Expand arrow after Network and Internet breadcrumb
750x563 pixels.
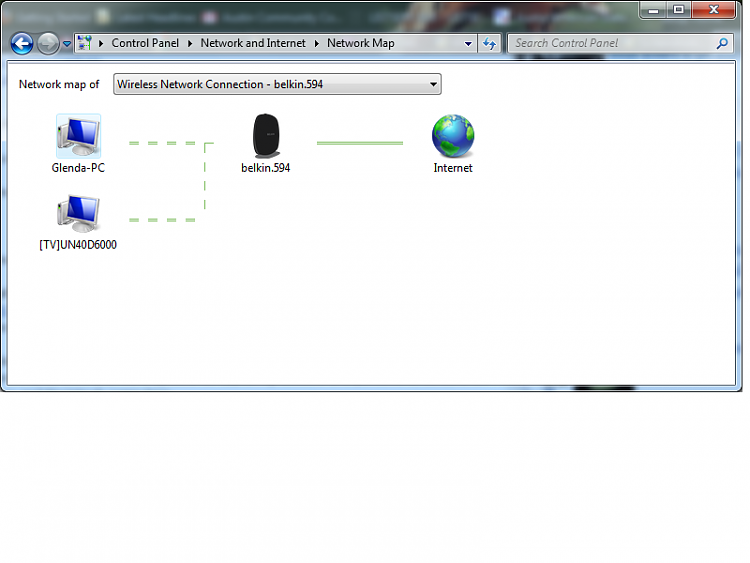[317, 44]
